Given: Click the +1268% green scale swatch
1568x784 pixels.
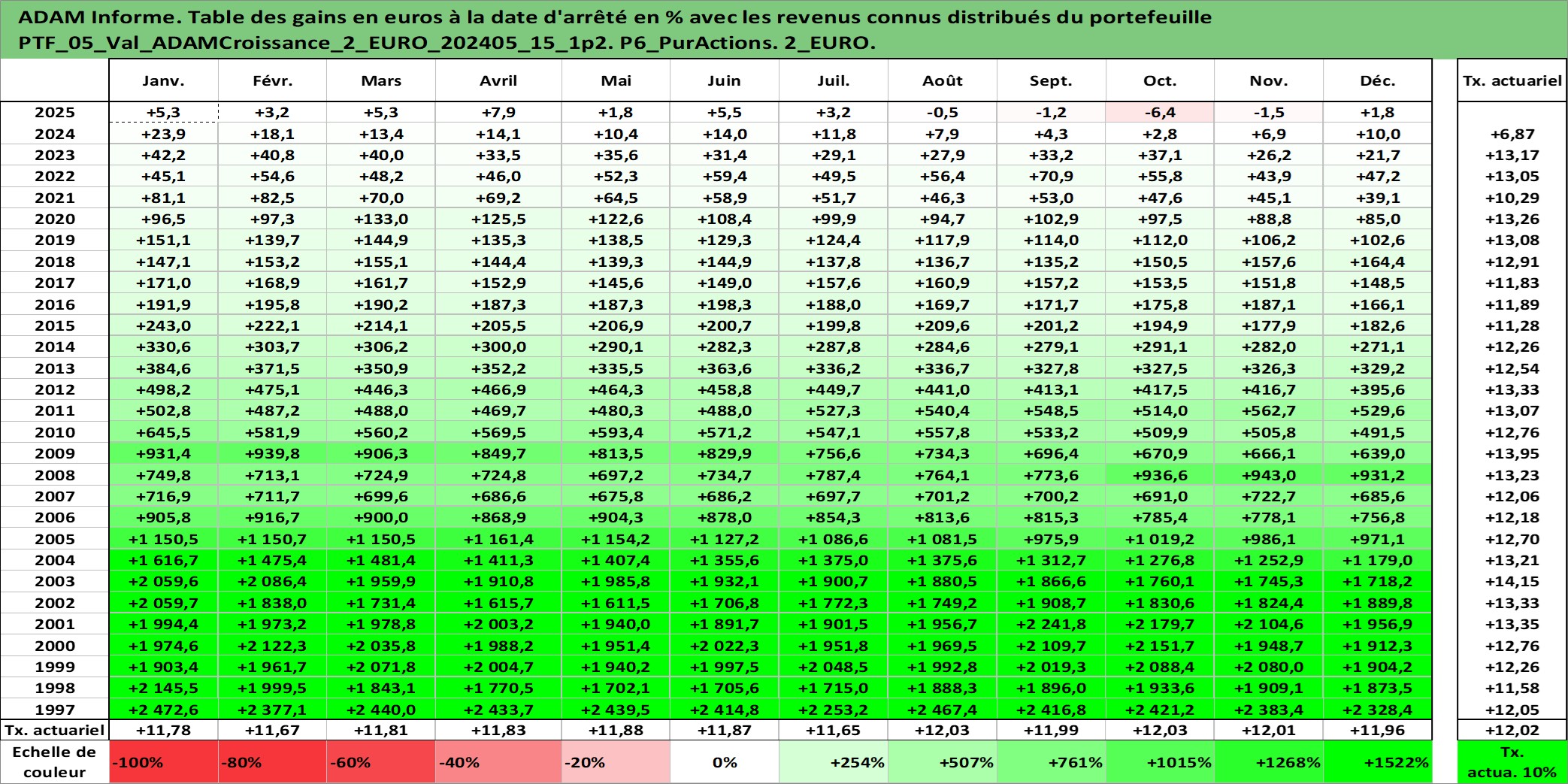Looking at the screenshot, I should click(1269, 762).
